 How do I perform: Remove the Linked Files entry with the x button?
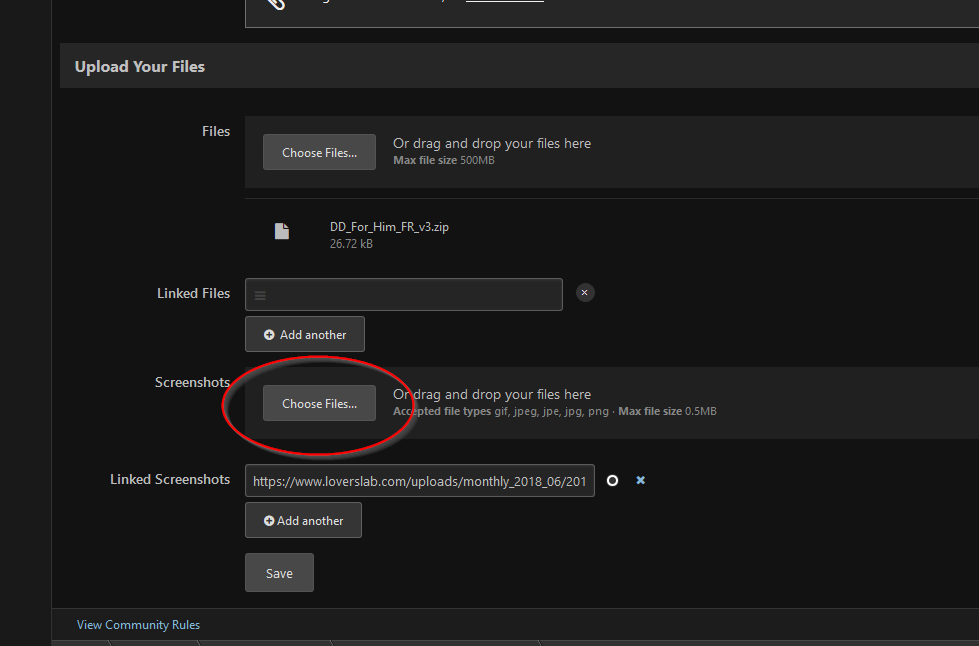[585, 293]
